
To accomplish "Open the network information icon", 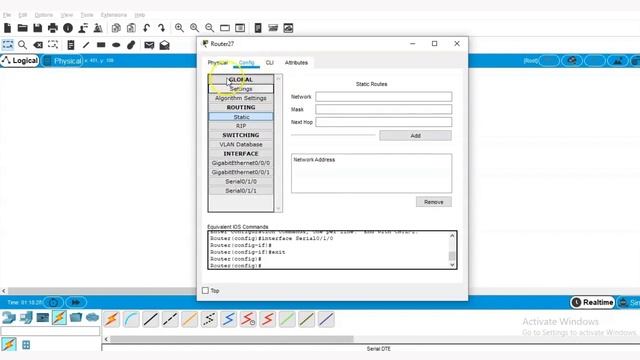I will pos(68,28).
